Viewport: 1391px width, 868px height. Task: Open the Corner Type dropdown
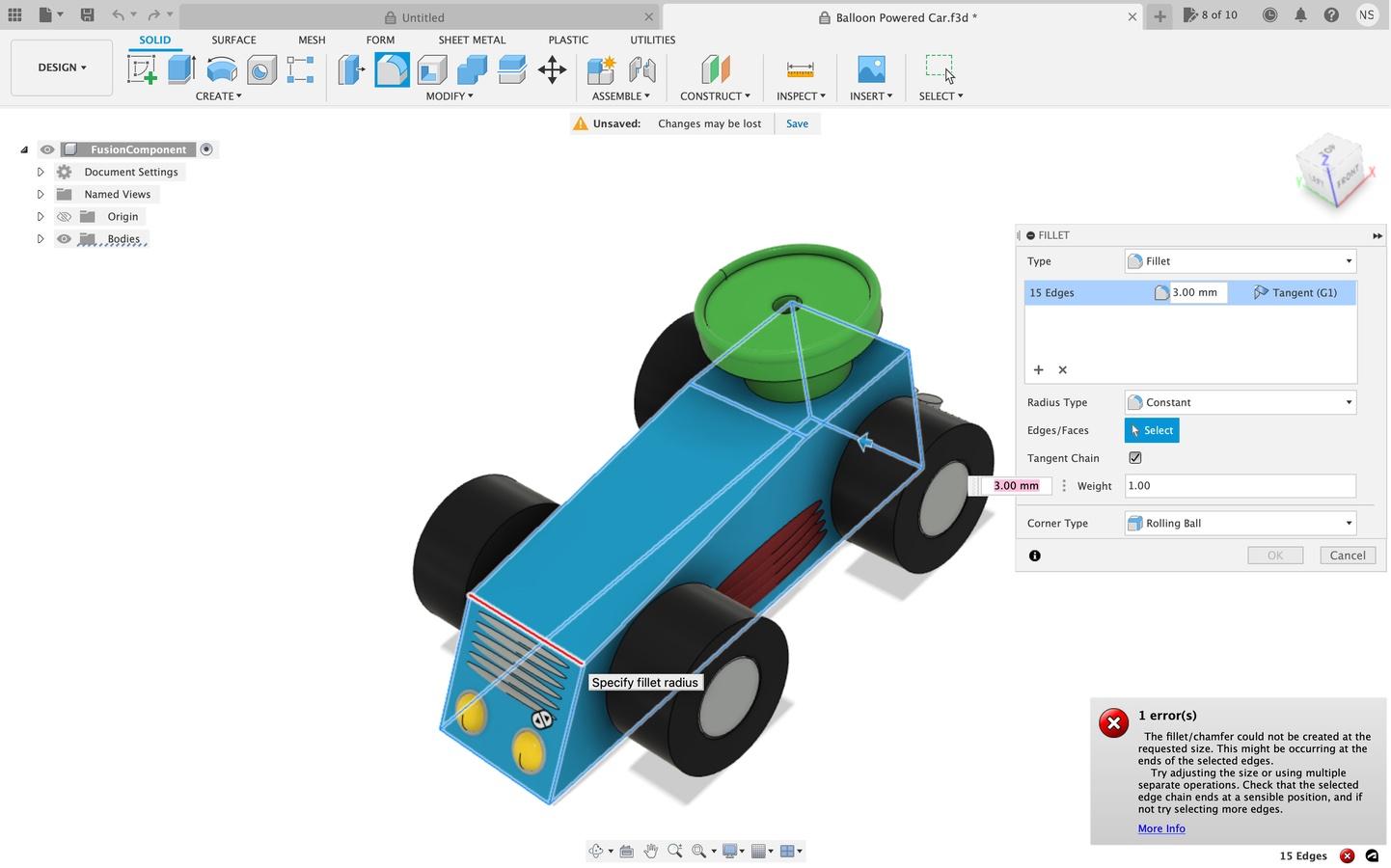[x=1241, y=524]
